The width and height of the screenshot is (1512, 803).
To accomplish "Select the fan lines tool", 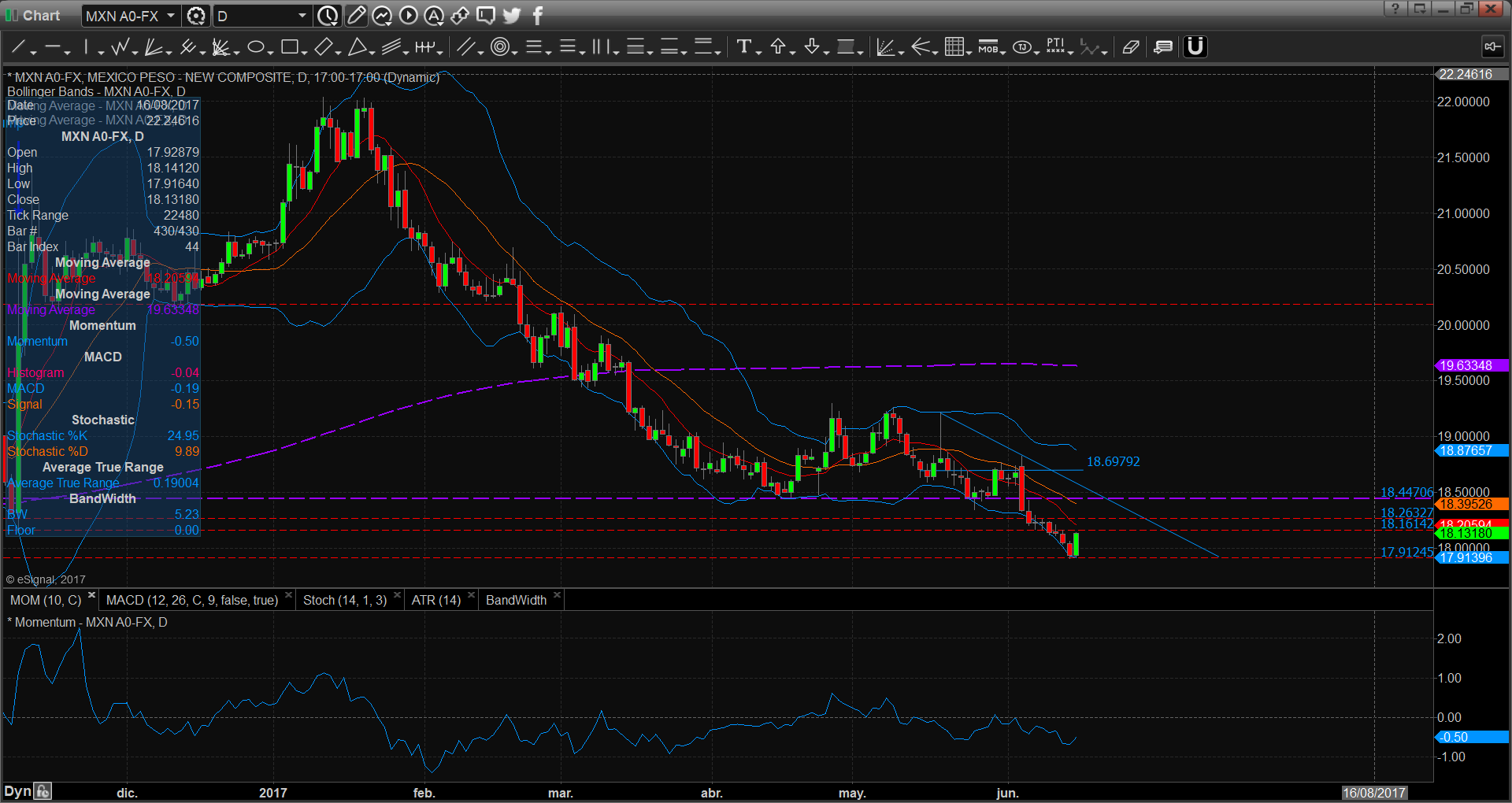I will click(154, 47).
